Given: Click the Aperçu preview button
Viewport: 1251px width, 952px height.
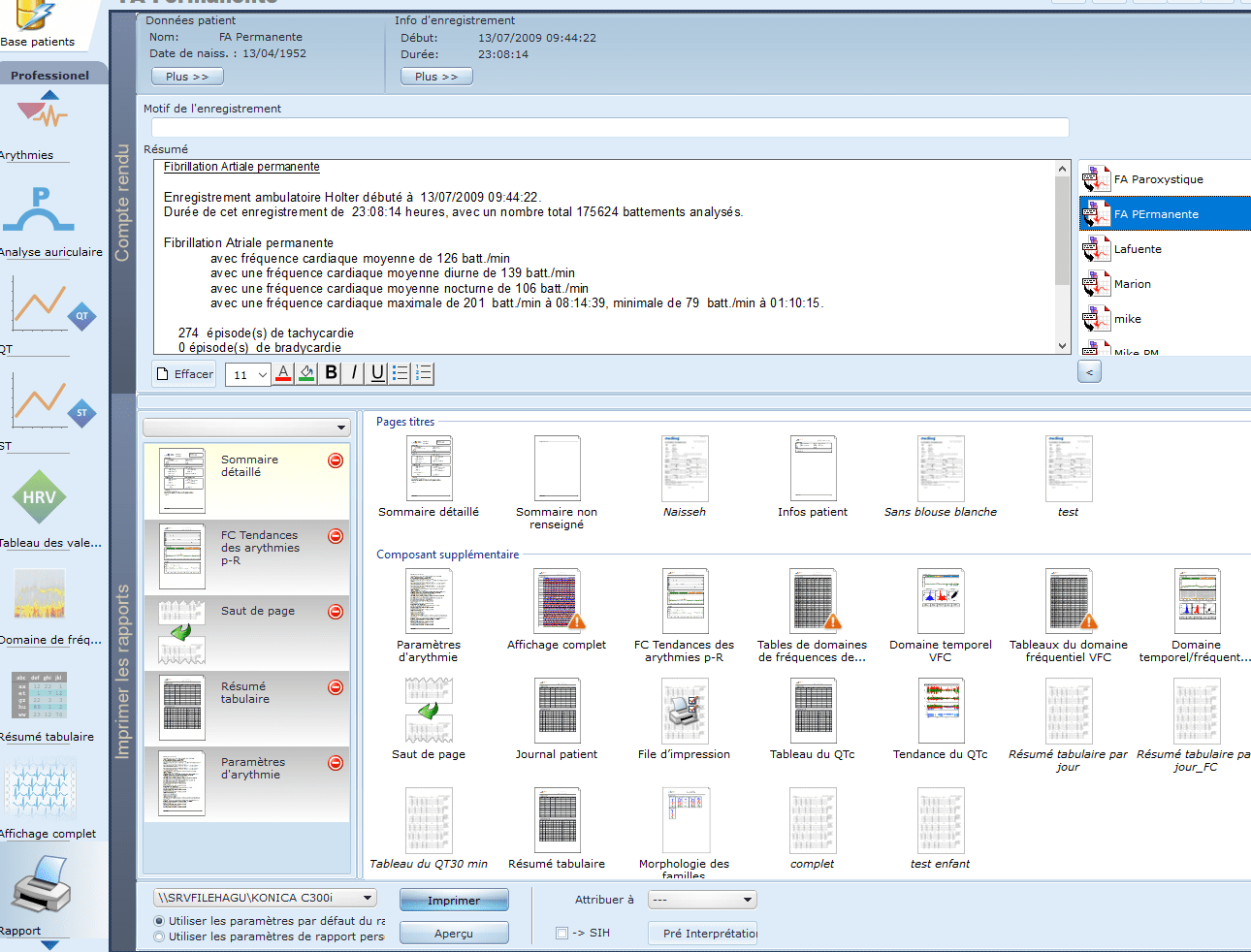Looking at the screenshot, I should (454, 934).
